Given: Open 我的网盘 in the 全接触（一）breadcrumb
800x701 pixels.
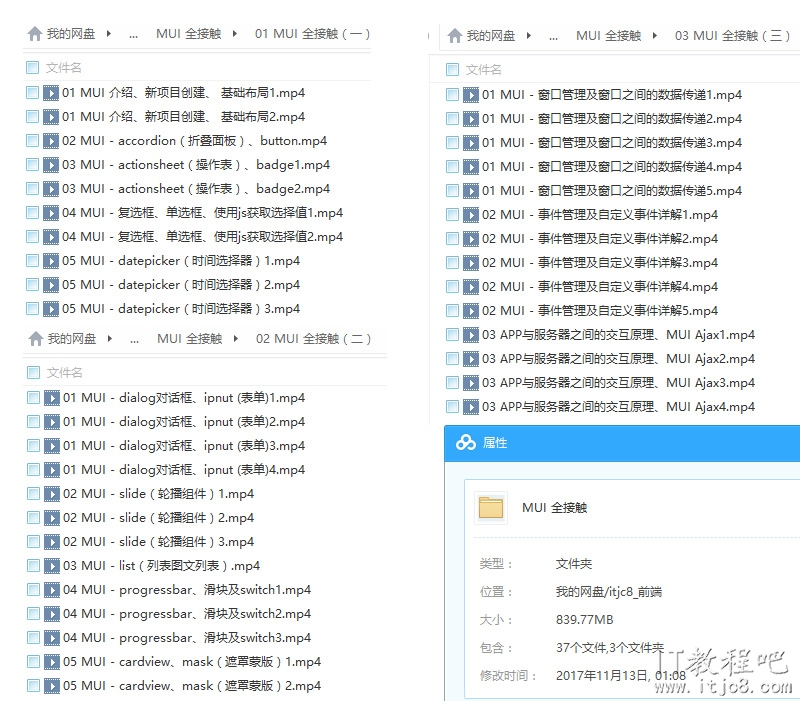Looking at the screenshot, I should 71,34.
